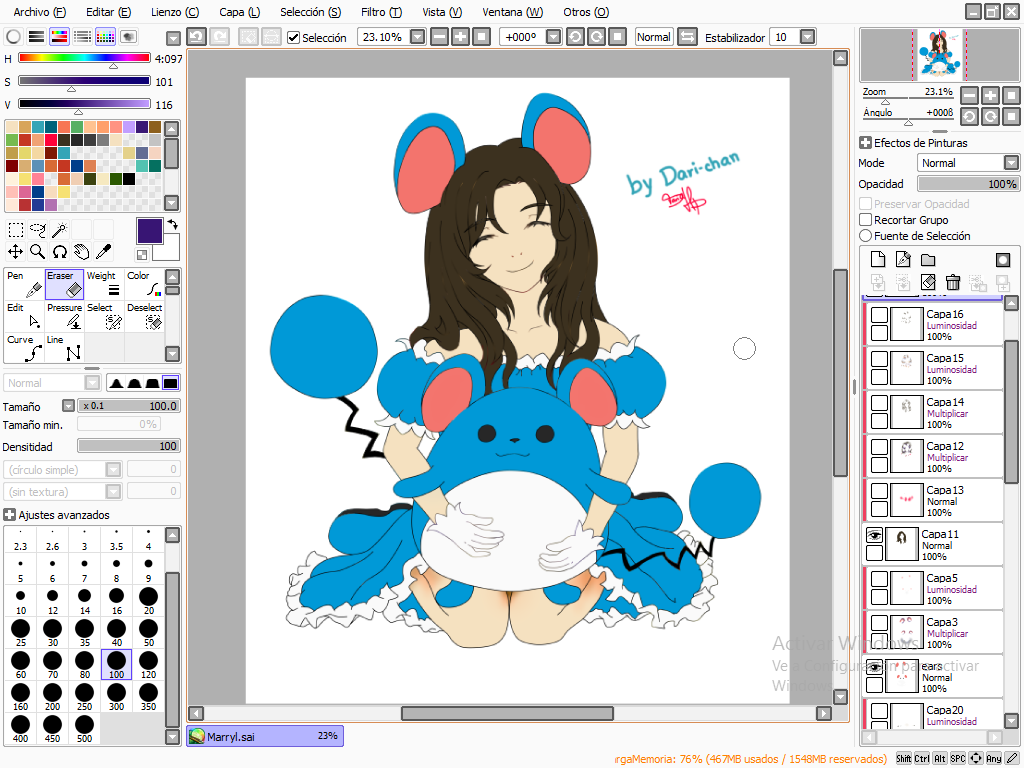Toggle the HSV slider panel

pos(59,37)
